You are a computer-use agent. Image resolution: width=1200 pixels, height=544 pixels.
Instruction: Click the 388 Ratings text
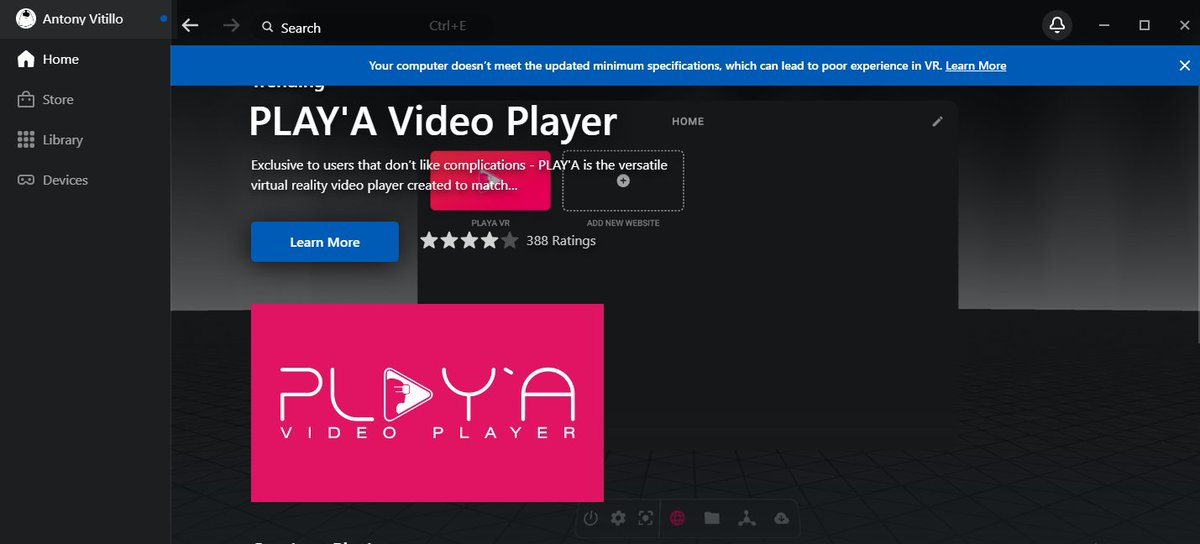click(561, 241)
